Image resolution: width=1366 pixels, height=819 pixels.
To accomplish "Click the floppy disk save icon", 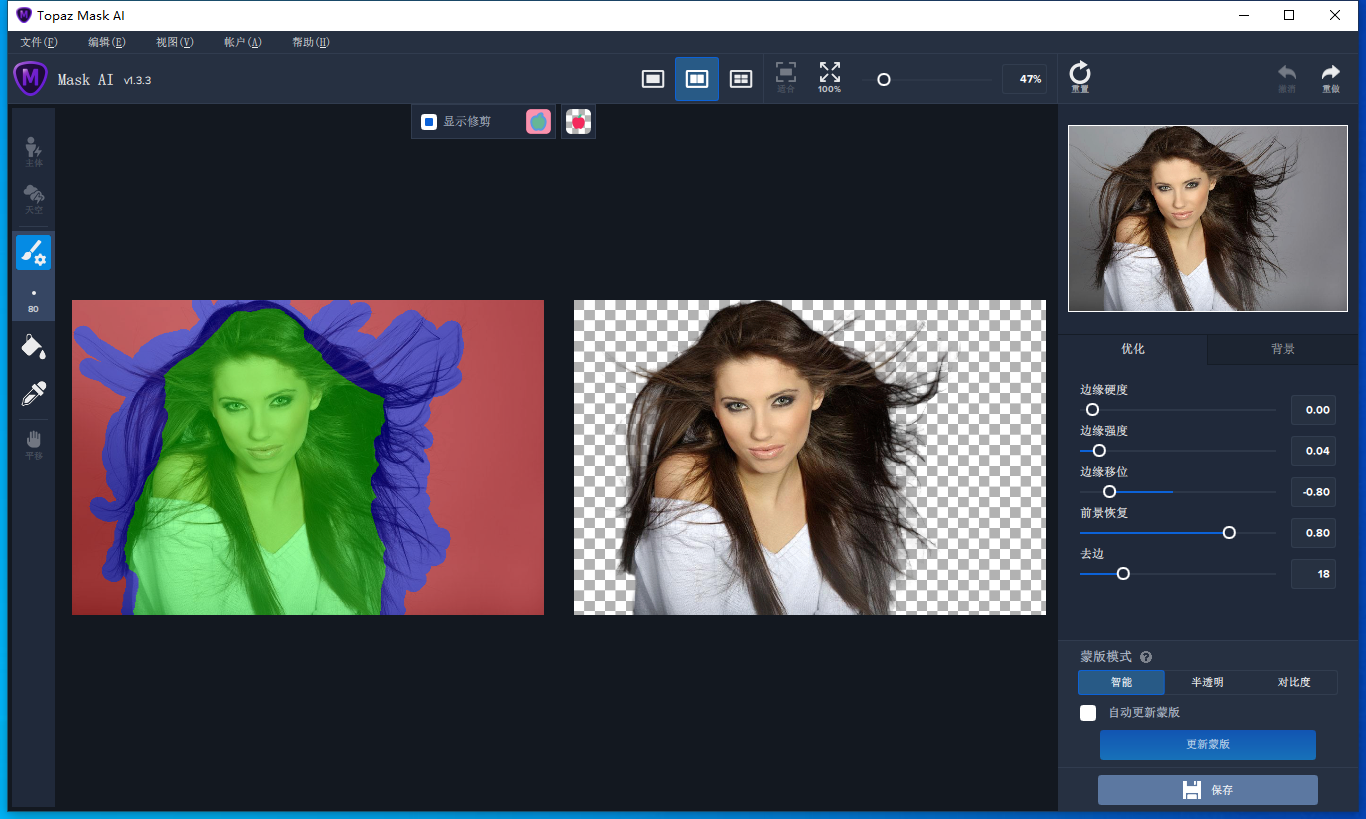I will [1192, 790].
